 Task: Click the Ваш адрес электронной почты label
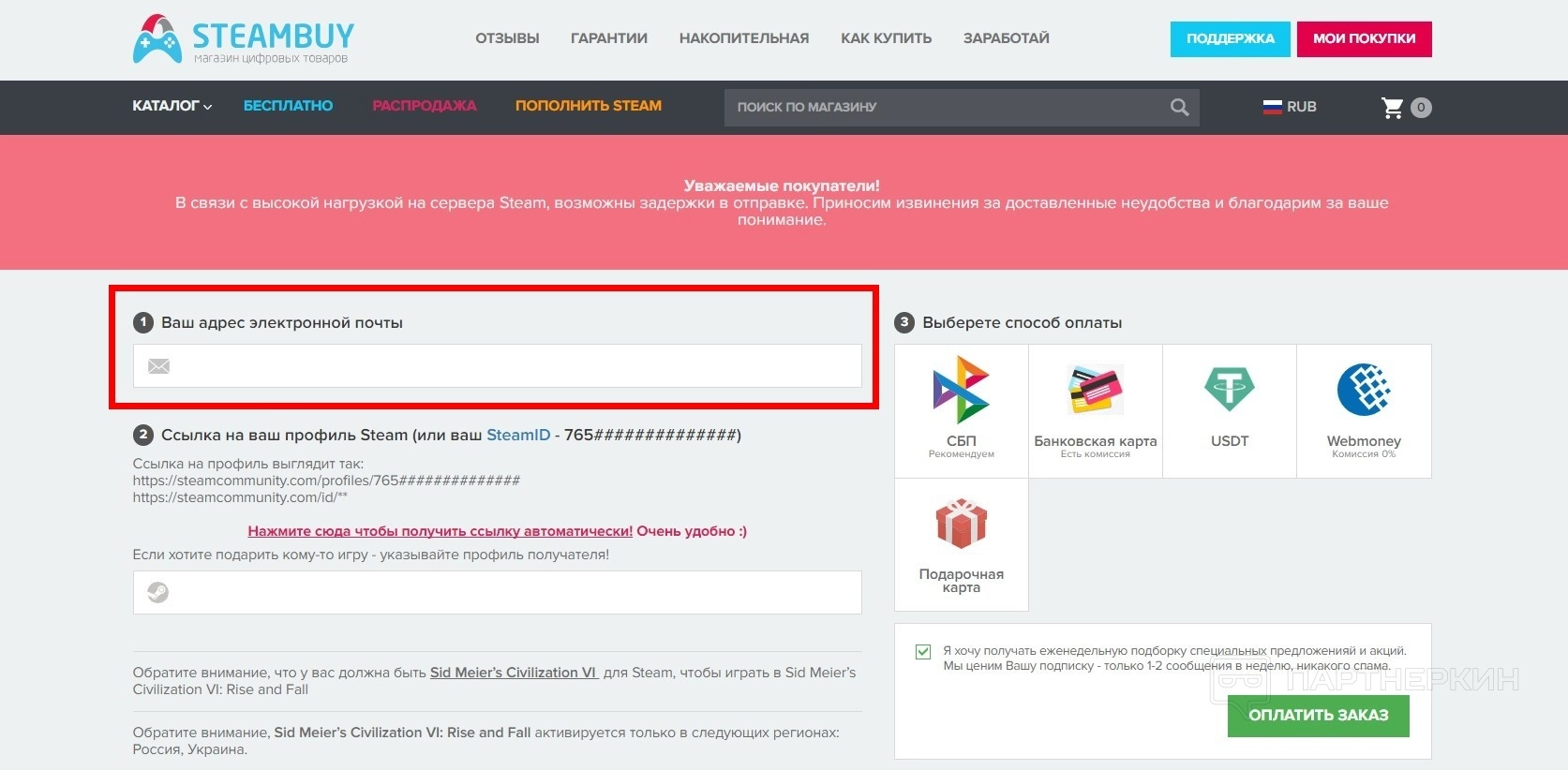[x=282, y=322]
